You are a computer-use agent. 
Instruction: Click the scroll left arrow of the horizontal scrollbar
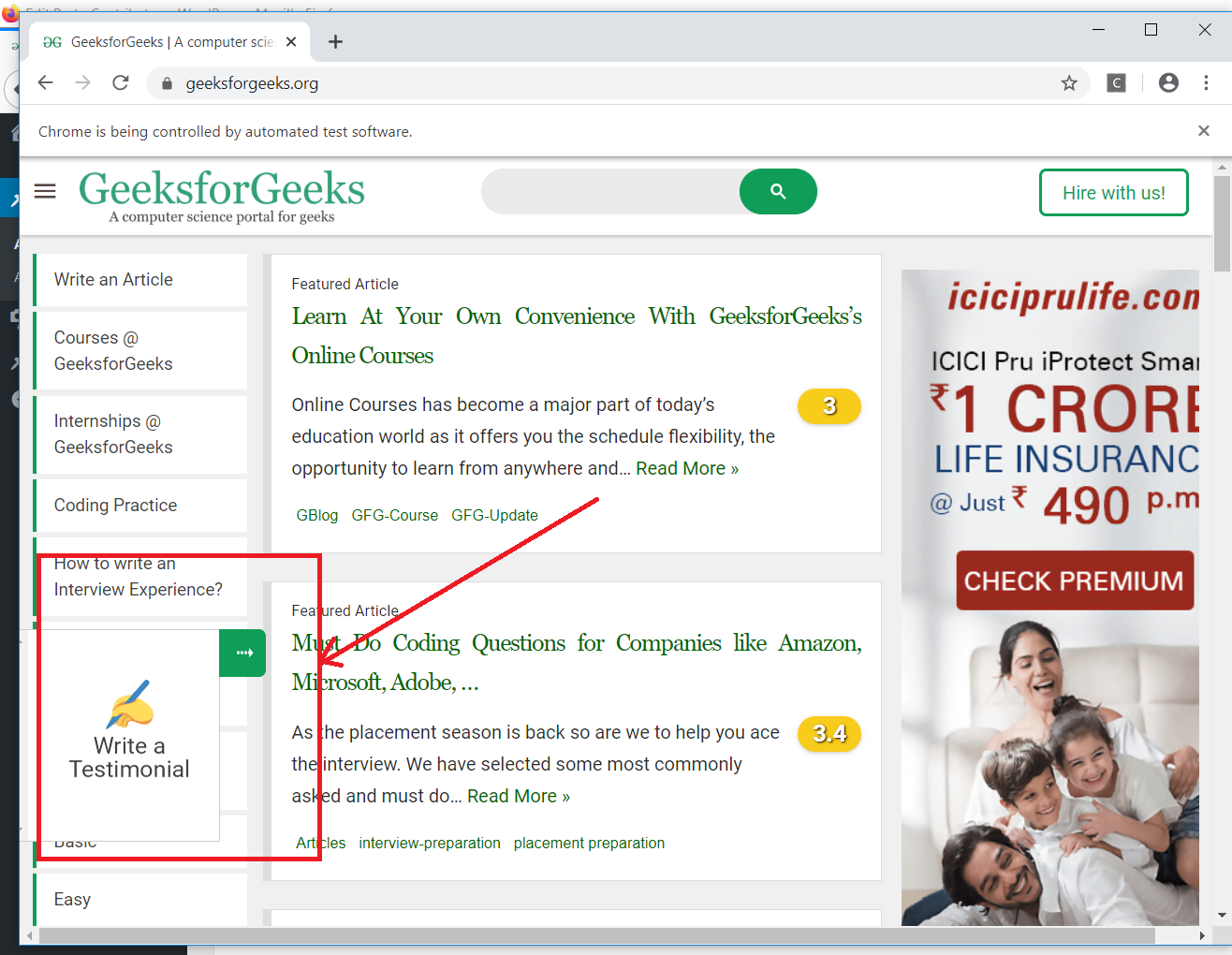29,935
